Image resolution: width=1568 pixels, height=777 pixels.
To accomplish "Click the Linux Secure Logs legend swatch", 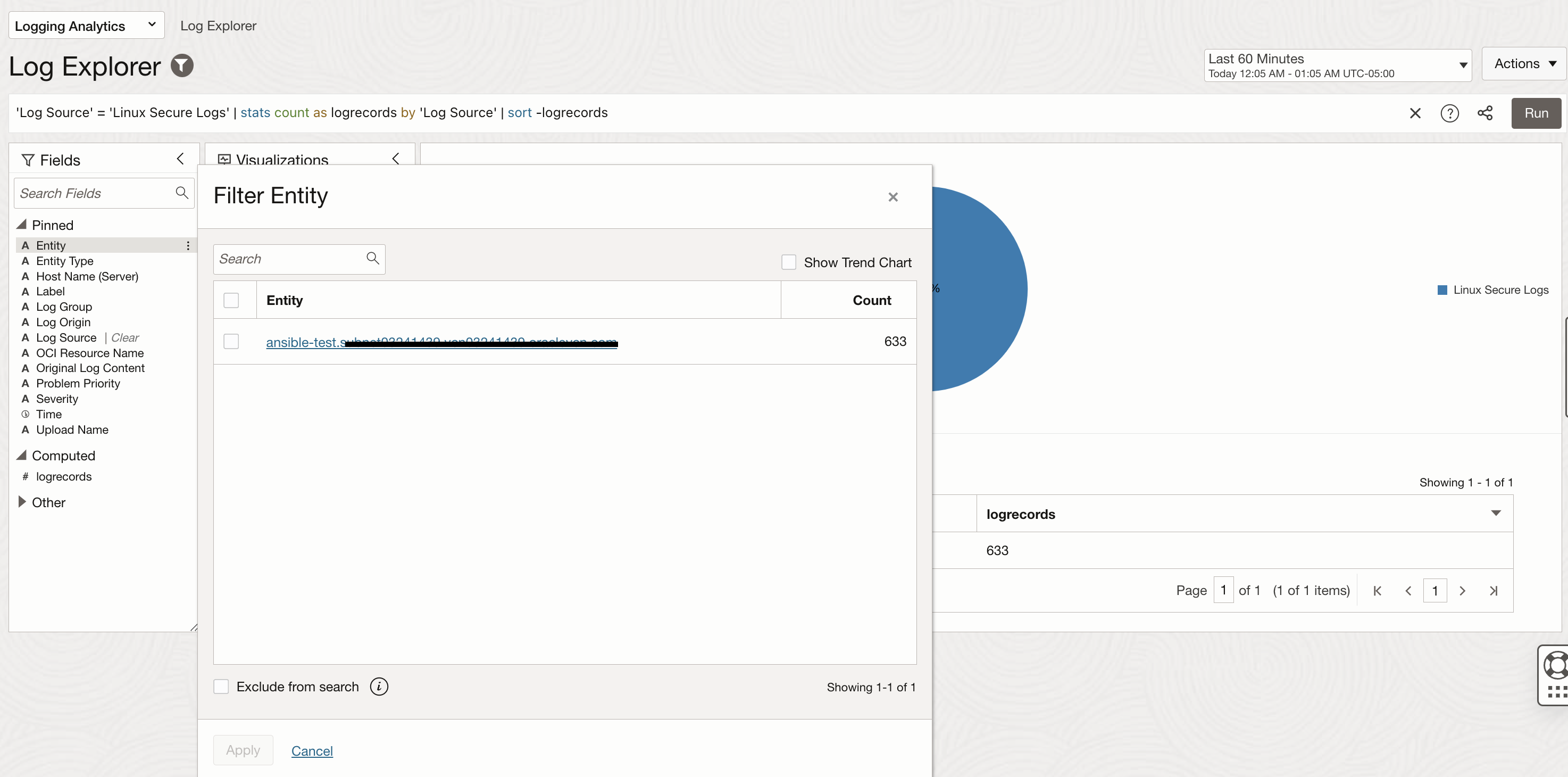I will coord(1442,290).
